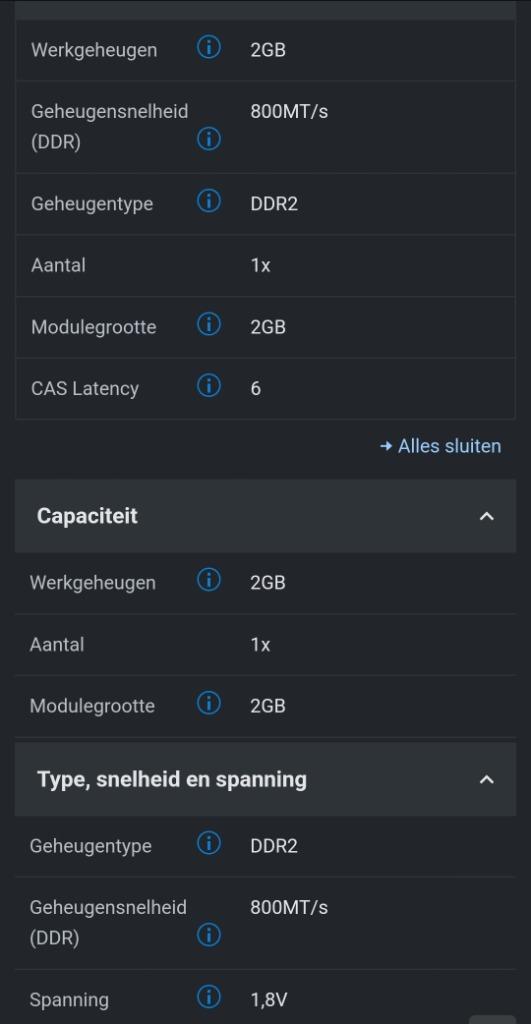
Task: Click Aantal row under Capaciteit
Action: (265, 645)
